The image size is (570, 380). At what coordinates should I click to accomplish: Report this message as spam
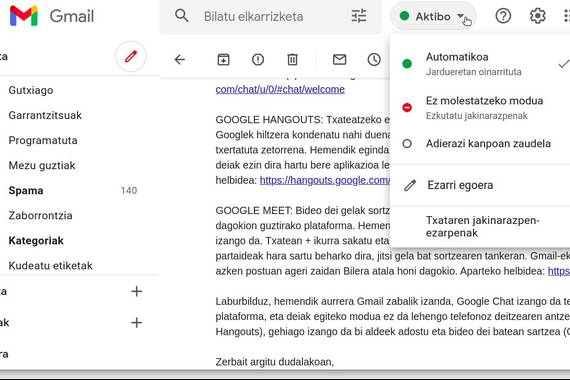(x=258, y=59)
